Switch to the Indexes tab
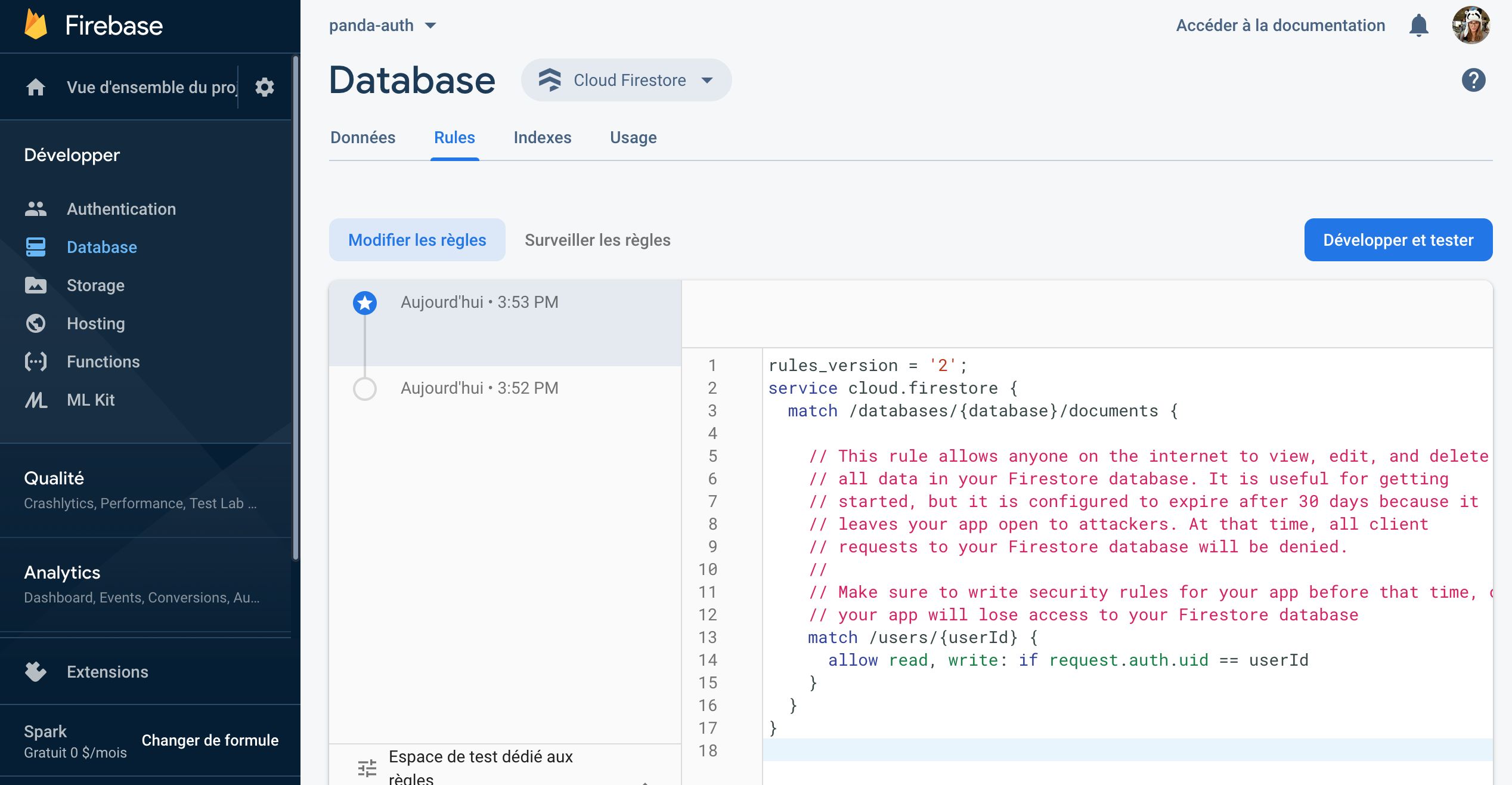1512x785 pixels. (542, 137)
